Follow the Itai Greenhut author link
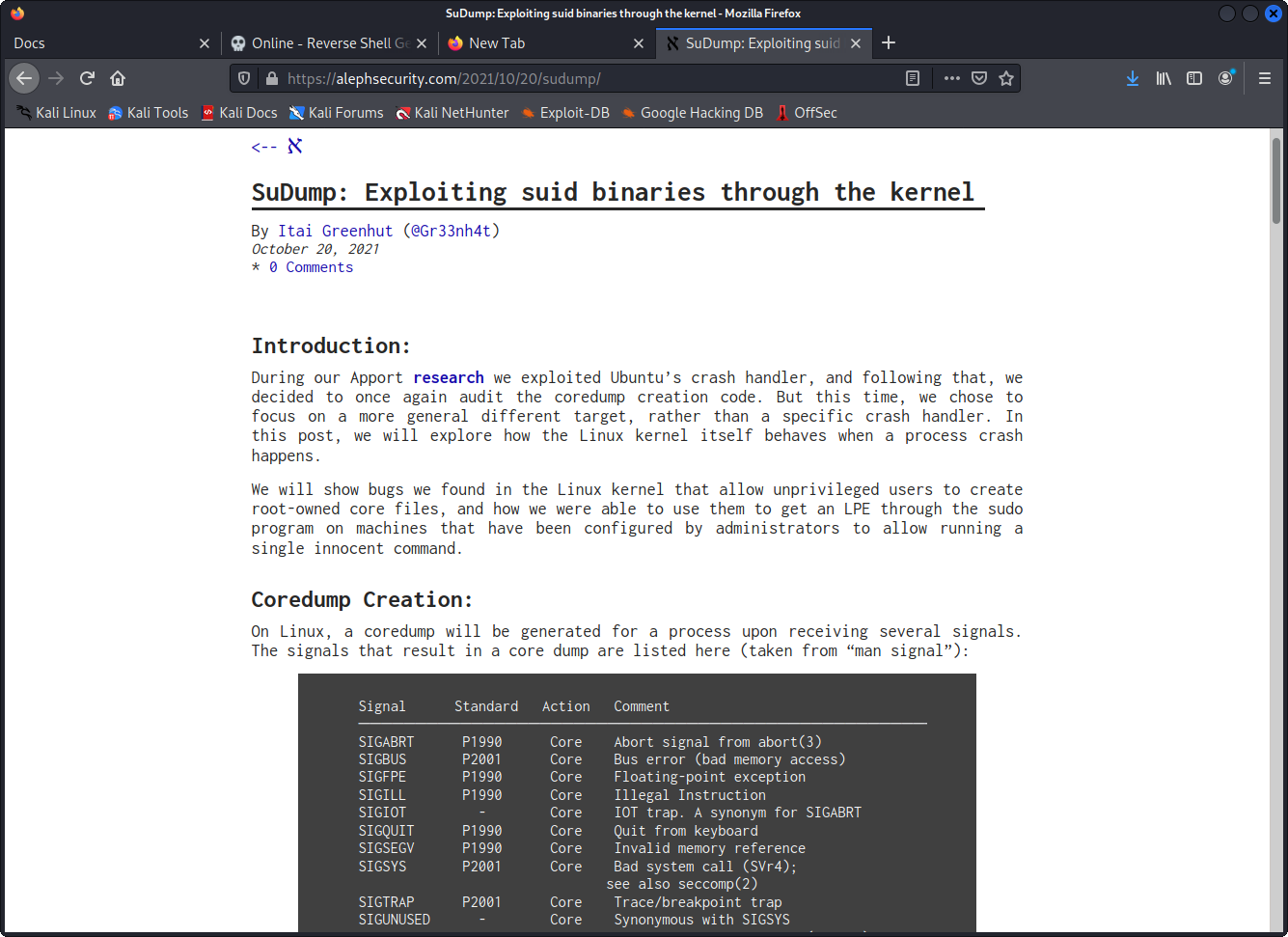Viewport: 1288px width, 937px height. pyautogui.click(x=335, y=231)
